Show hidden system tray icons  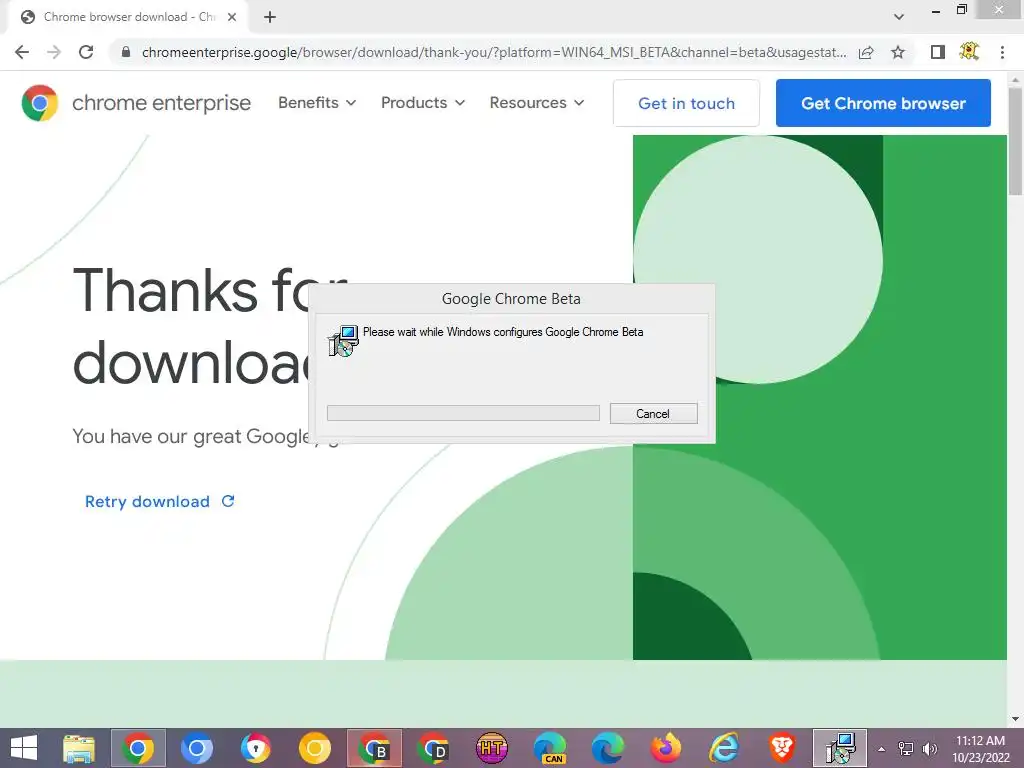882,749
